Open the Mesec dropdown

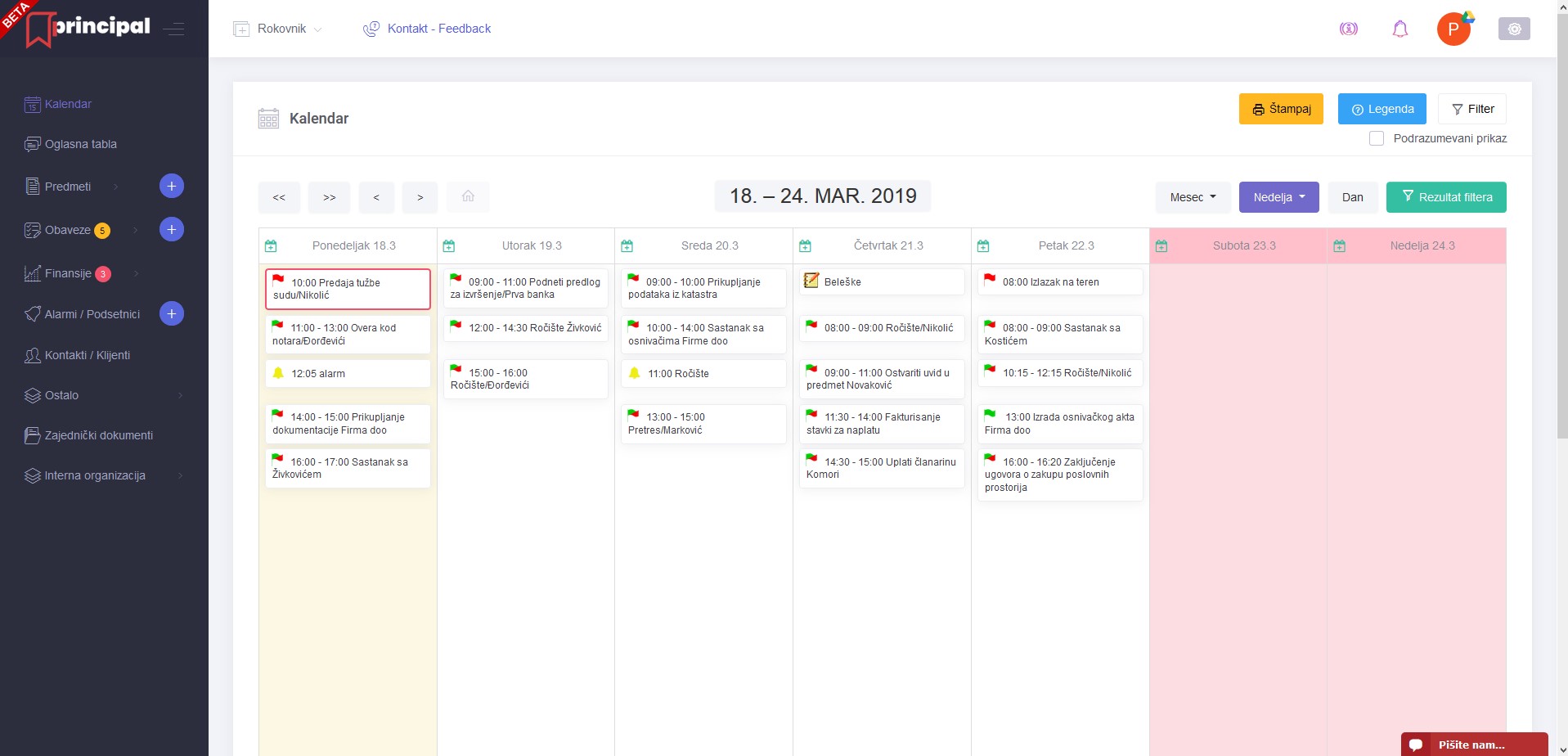click(1192, 197)
